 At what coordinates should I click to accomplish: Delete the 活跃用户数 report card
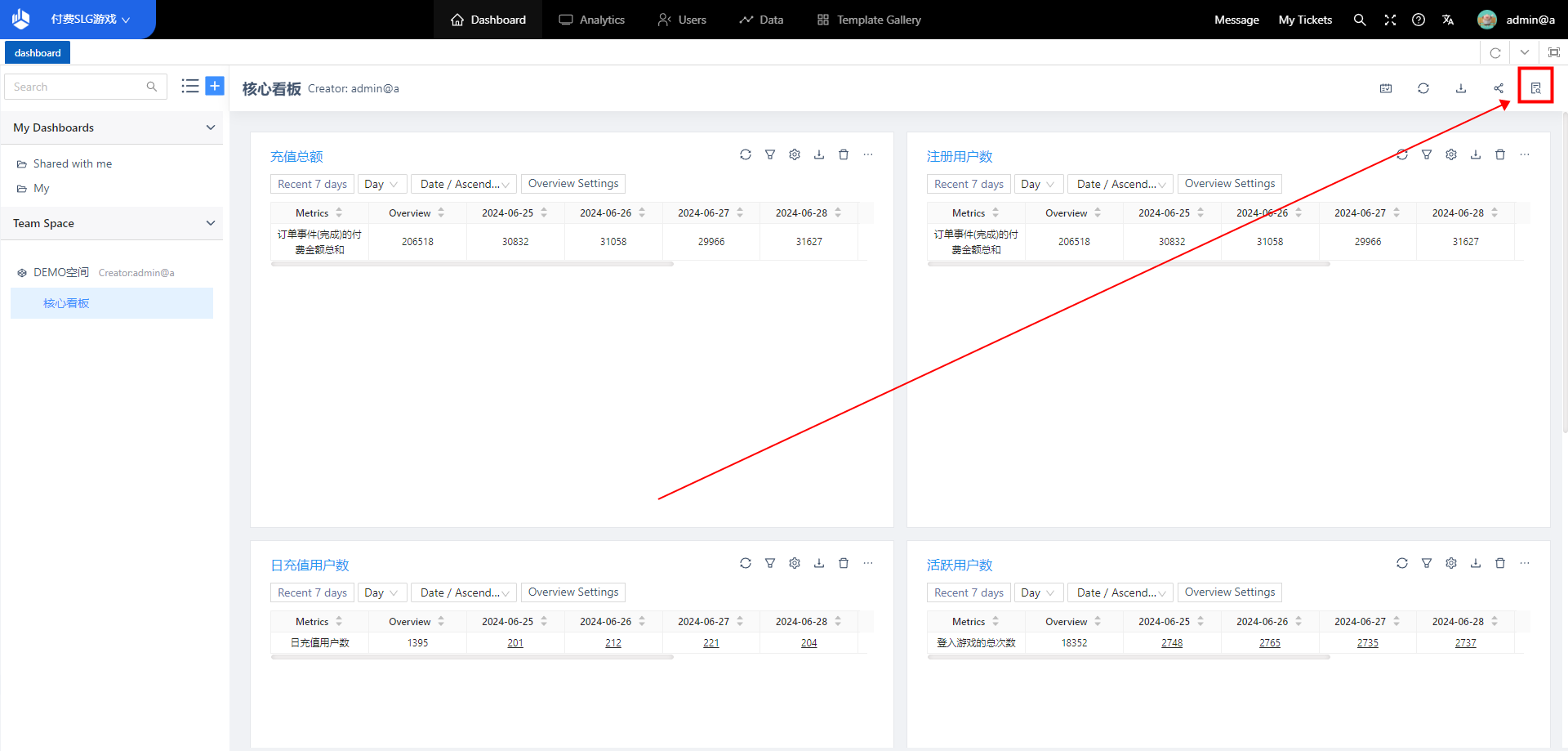pos(1499,563)
